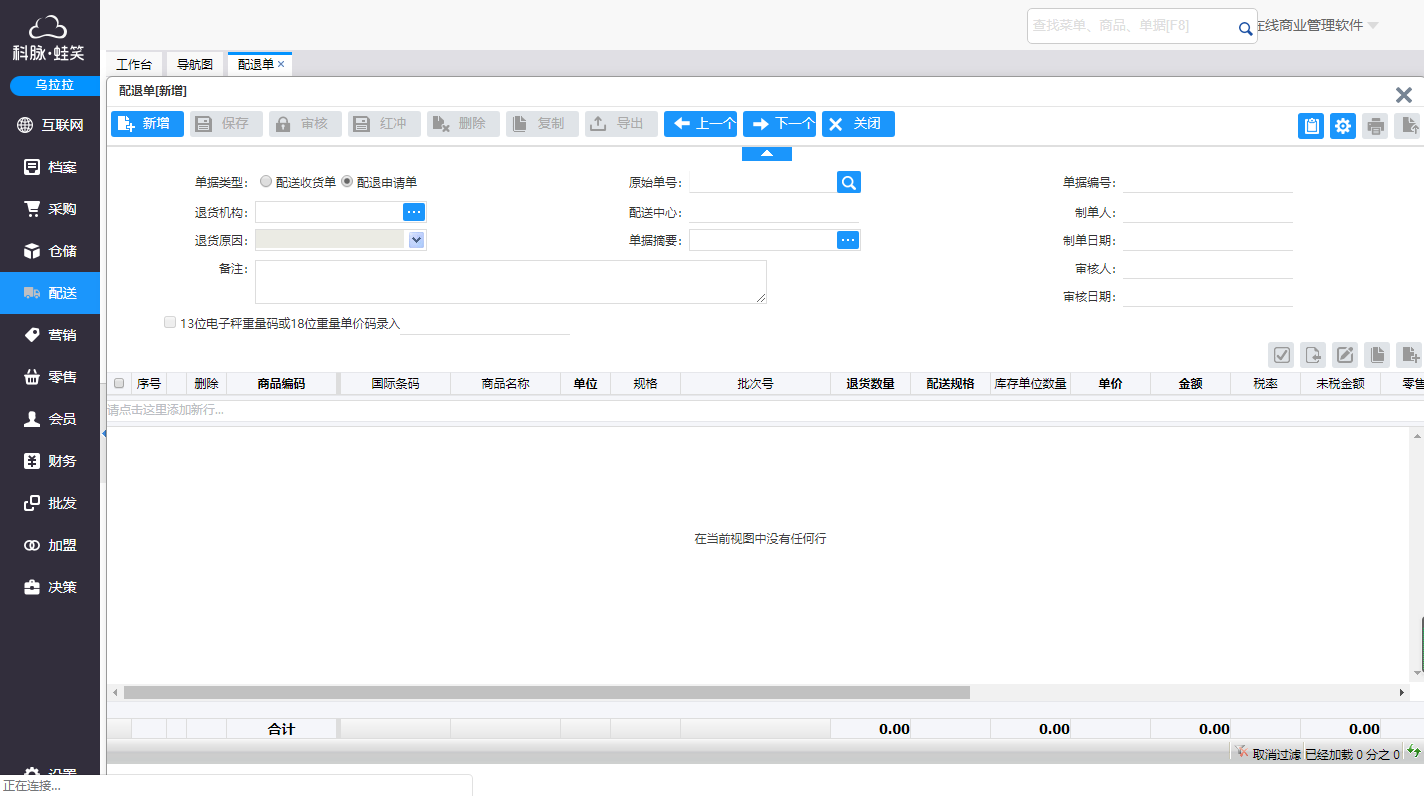
Task: Switch to the 导航图 tab
Action: tap(195, 64)
